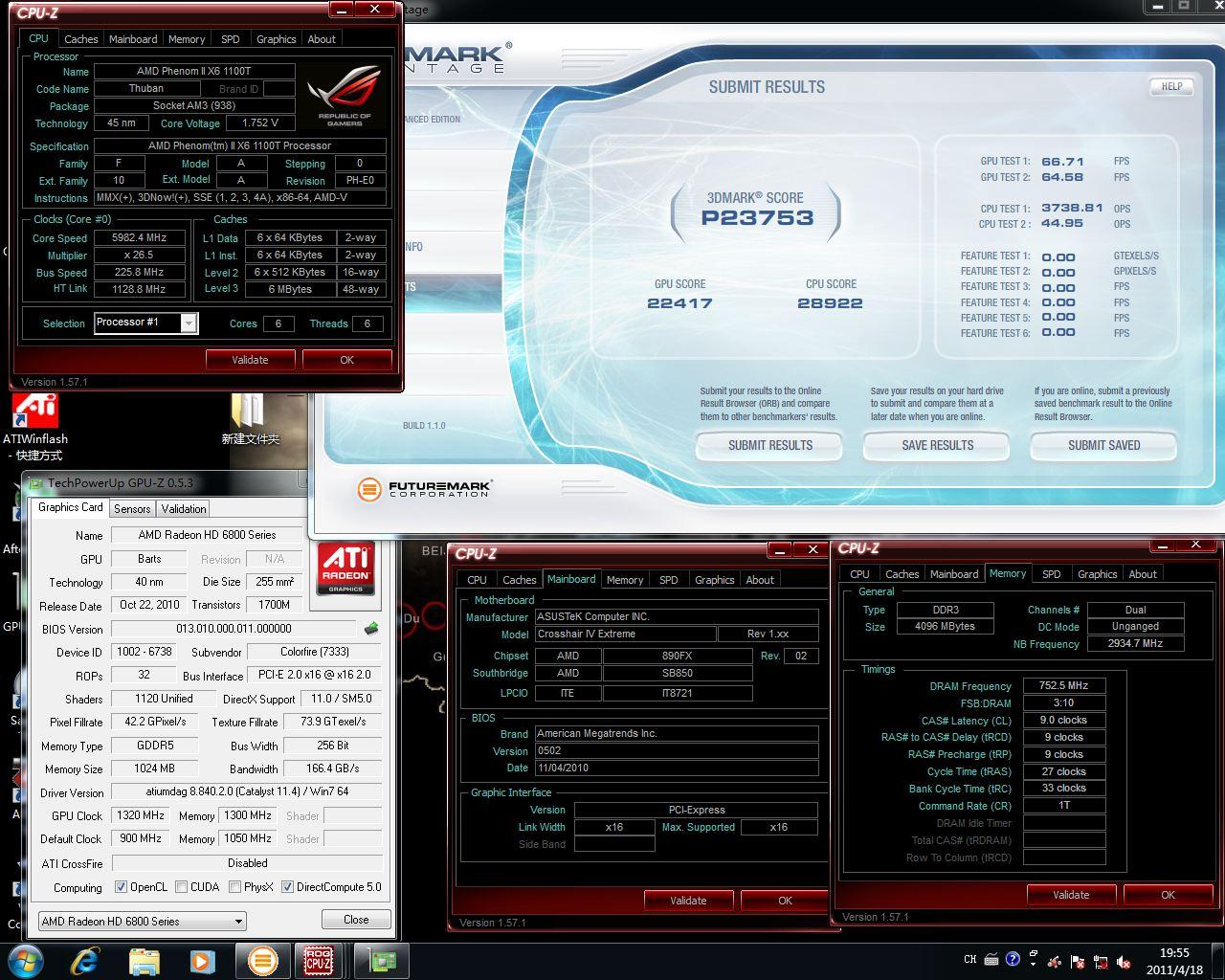Open Windows Media Player from the taskbar

click(202, 960)
